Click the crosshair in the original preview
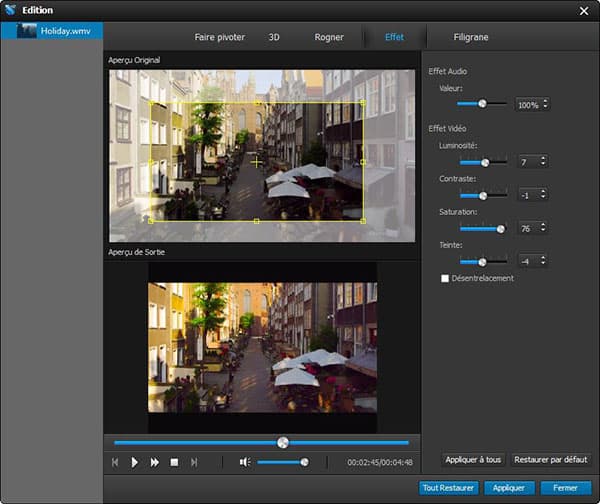This screenshot has height=504, width=600. click(x=256, y=161)
